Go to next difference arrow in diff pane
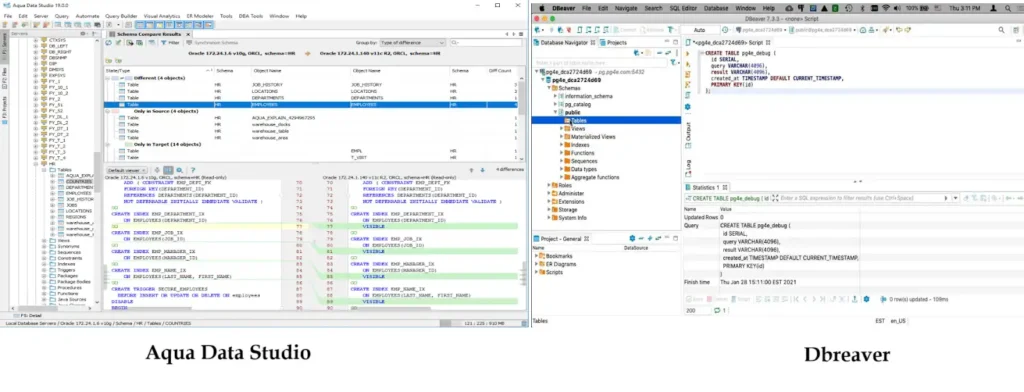This screenshot has width=1024, height=392. [x=483, y=170]
